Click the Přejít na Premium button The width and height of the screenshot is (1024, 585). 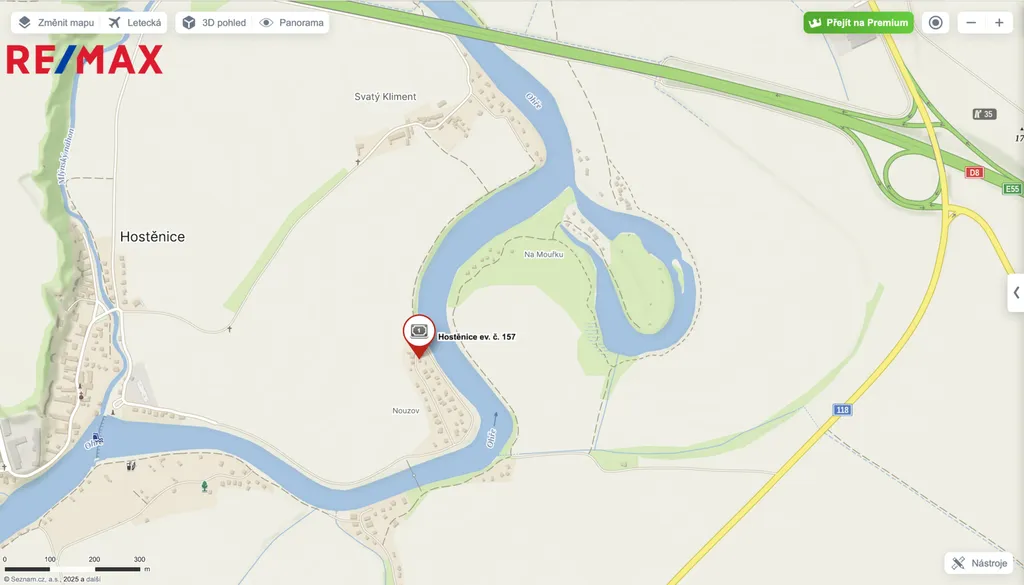pyautogui.click(x=858, y=23)
